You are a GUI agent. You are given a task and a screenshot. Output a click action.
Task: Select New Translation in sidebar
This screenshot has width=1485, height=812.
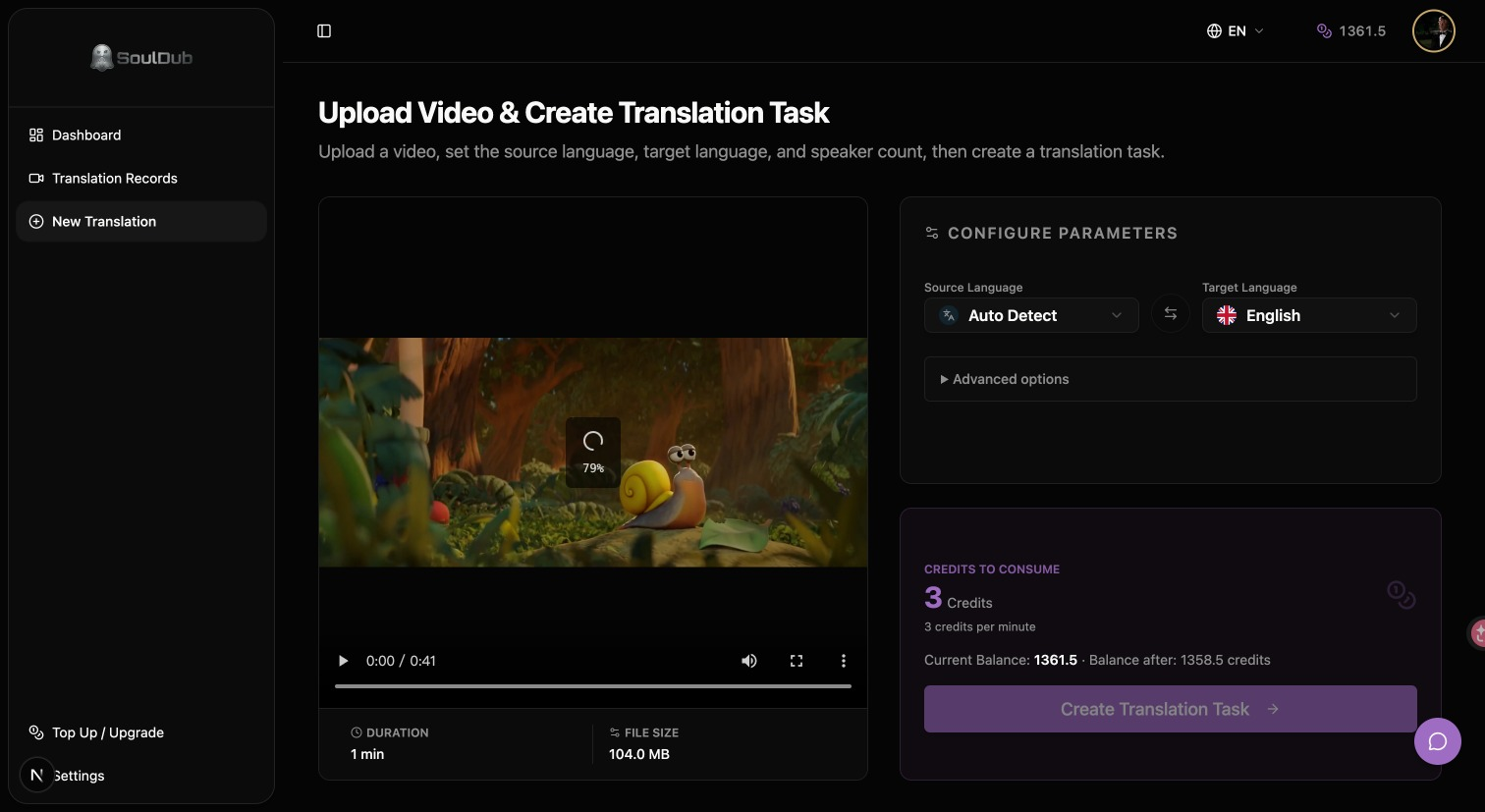[x=141, y=222]
